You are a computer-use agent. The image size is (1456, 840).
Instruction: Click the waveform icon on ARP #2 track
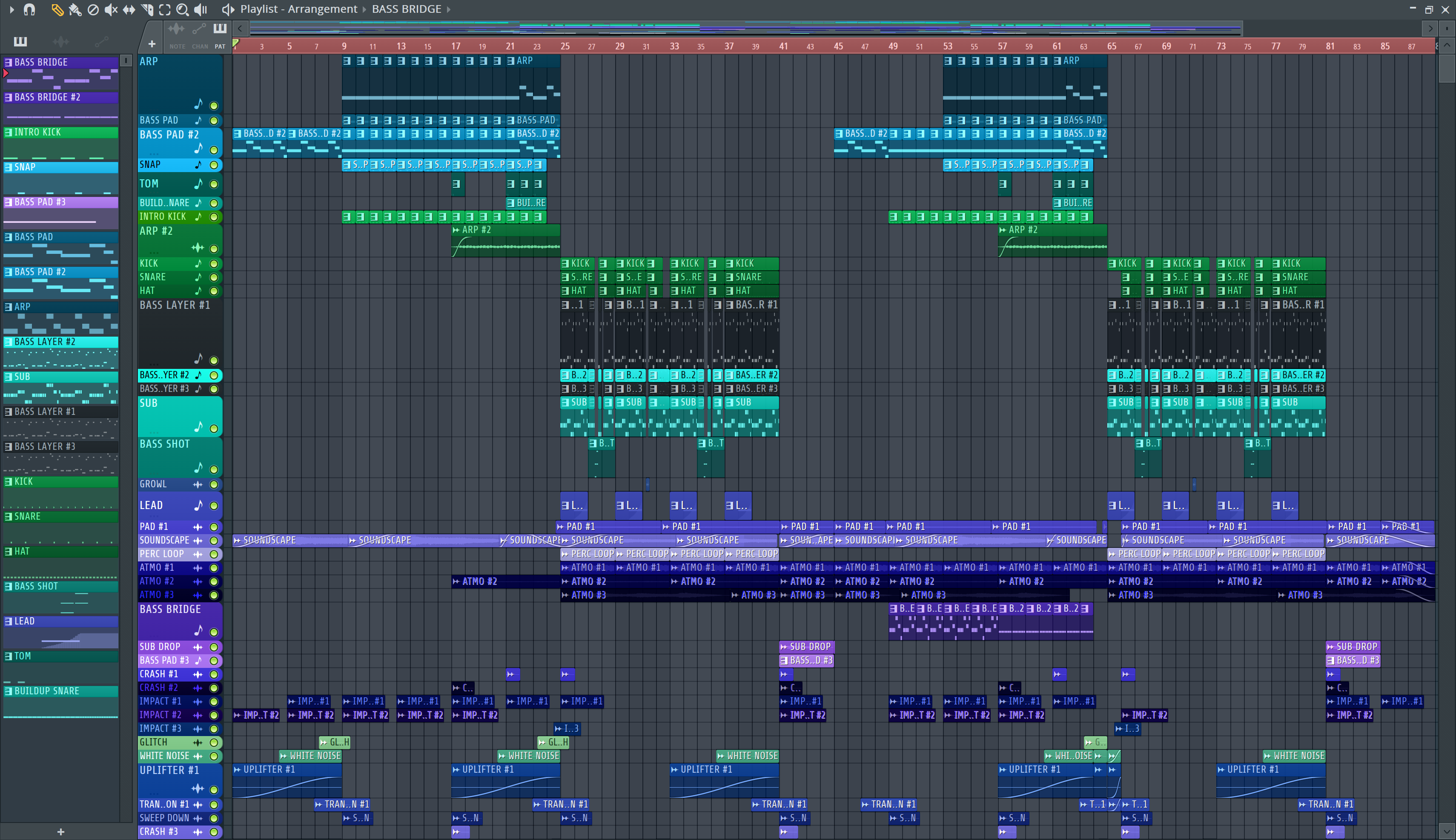[x=198, y=247]
